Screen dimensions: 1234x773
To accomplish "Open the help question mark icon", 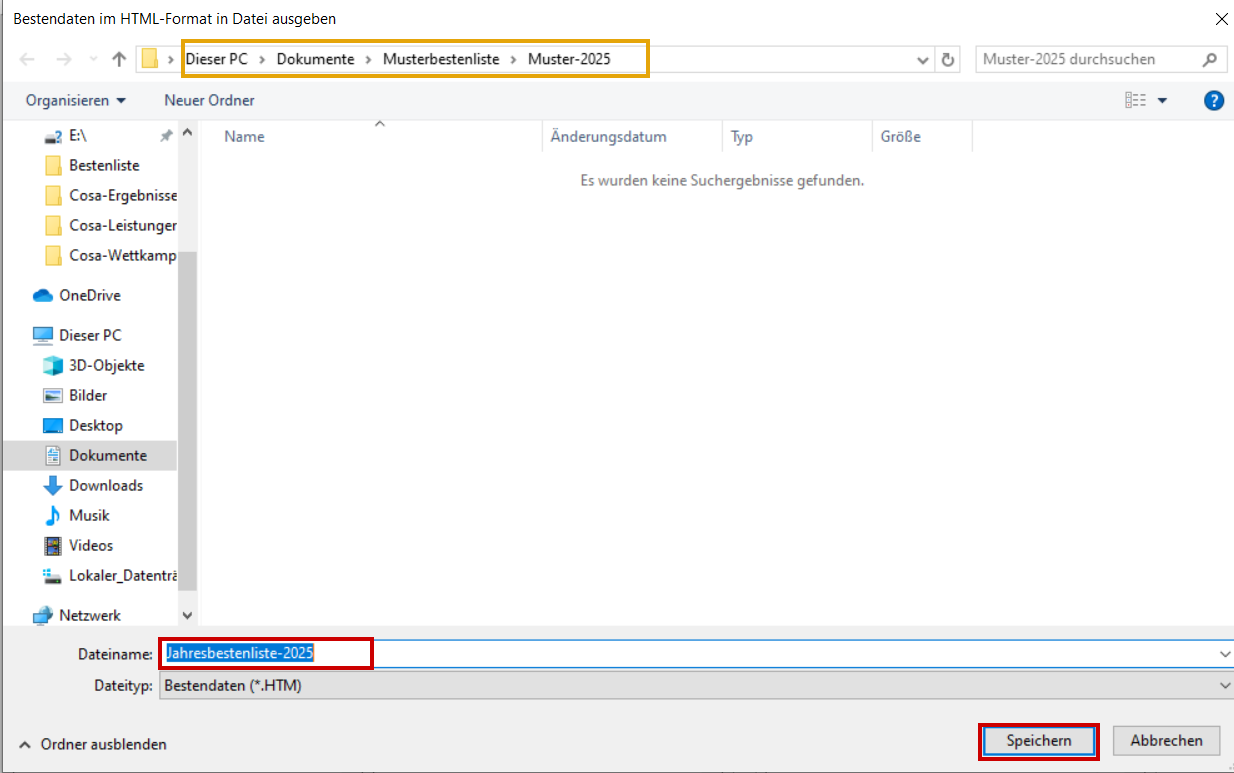I will [x=1214, y=100].
